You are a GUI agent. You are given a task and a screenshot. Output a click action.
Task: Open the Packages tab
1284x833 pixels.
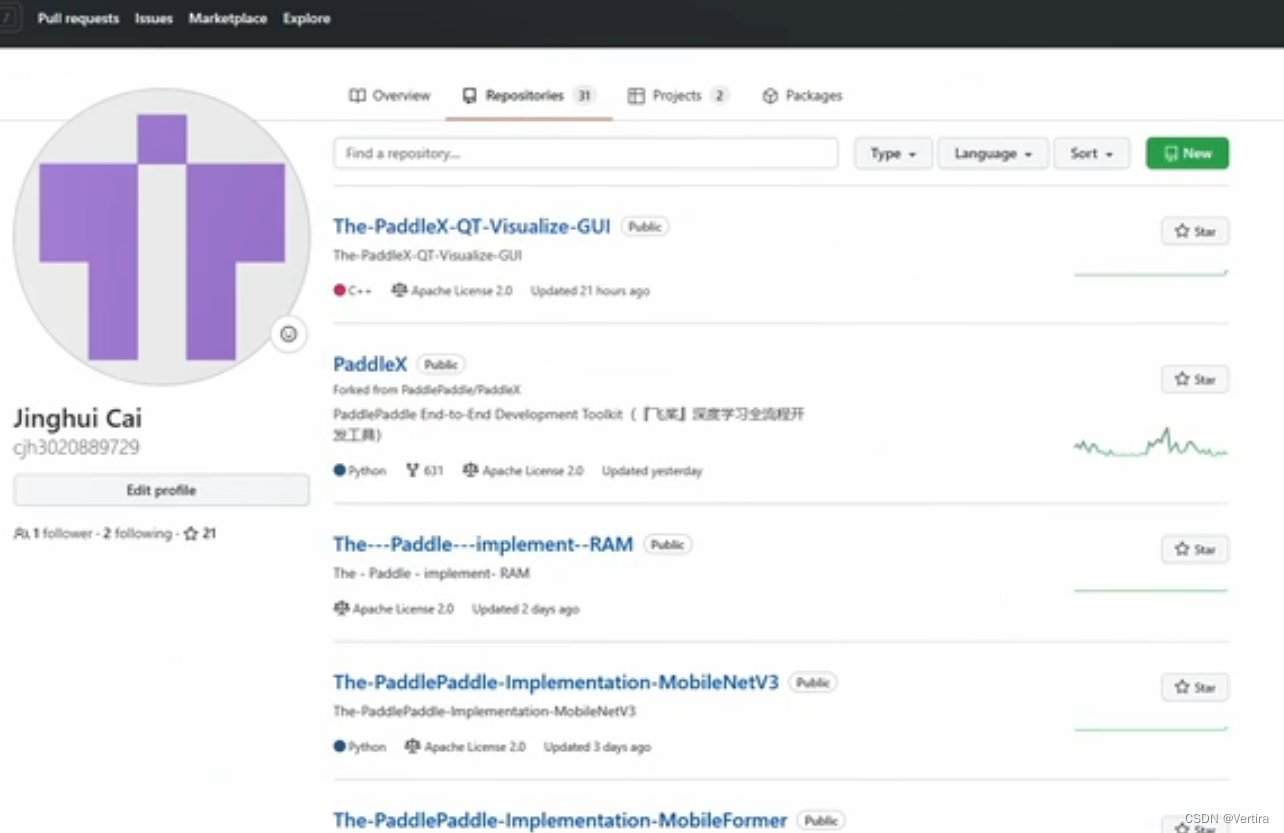tap(802, 96)
